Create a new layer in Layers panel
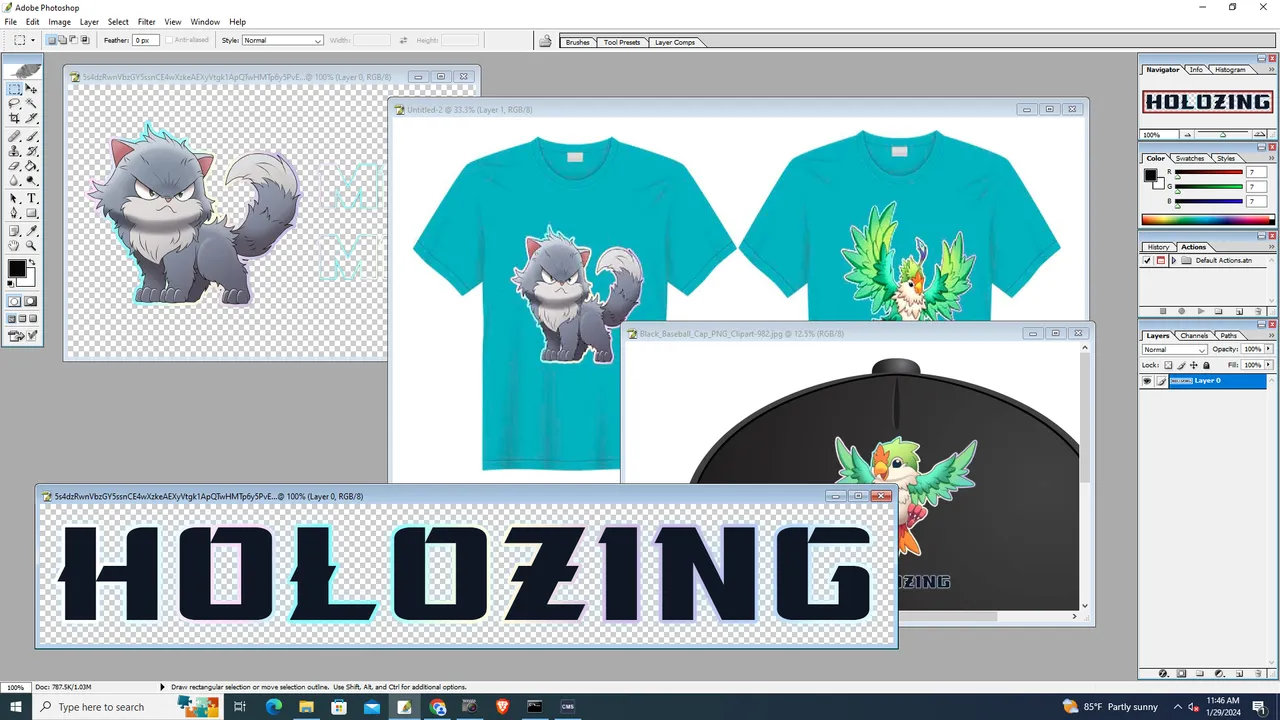 [1239, 674]
